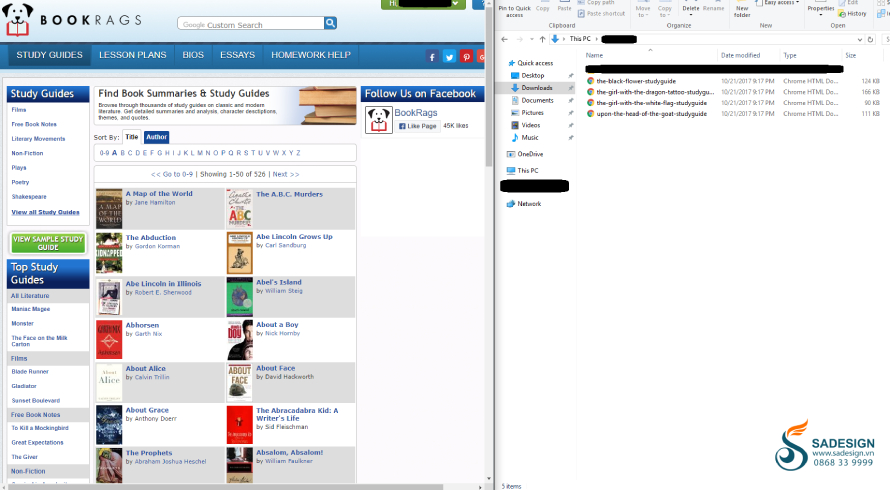Viewport: 890px width, 490px height.
Task: Open the About a Boy title link
Action: click(277, 325)
